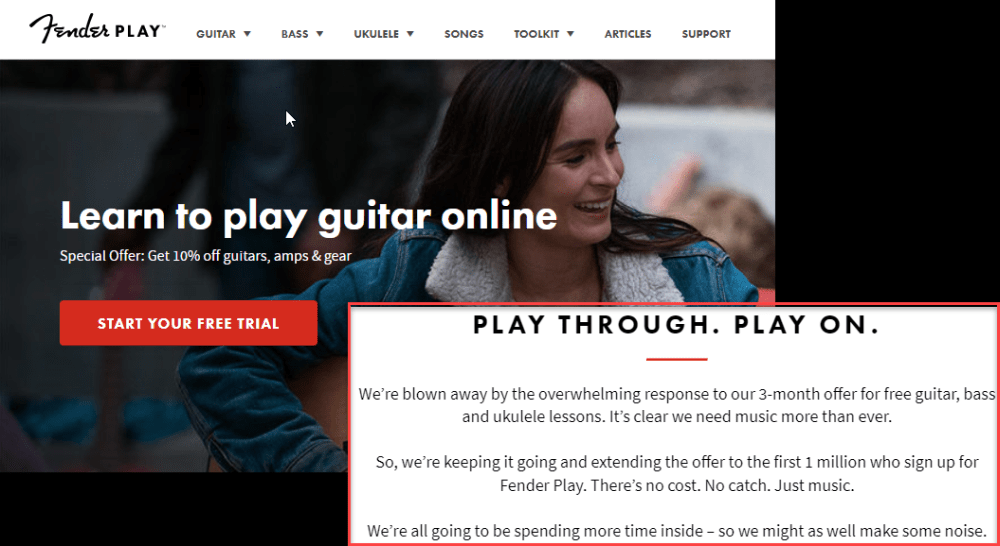
Task: Visit the Support page
Action: [706, 34]
